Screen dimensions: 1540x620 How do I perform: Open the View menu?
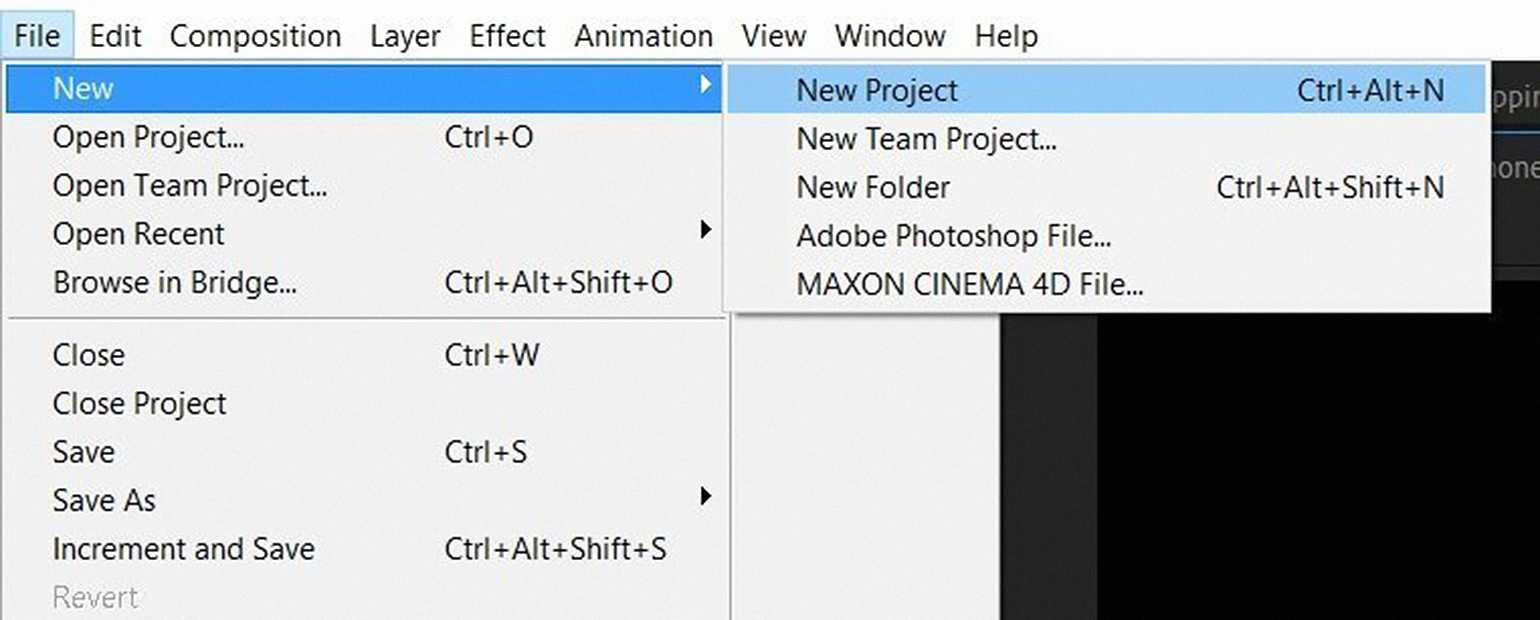pos(773,37)
